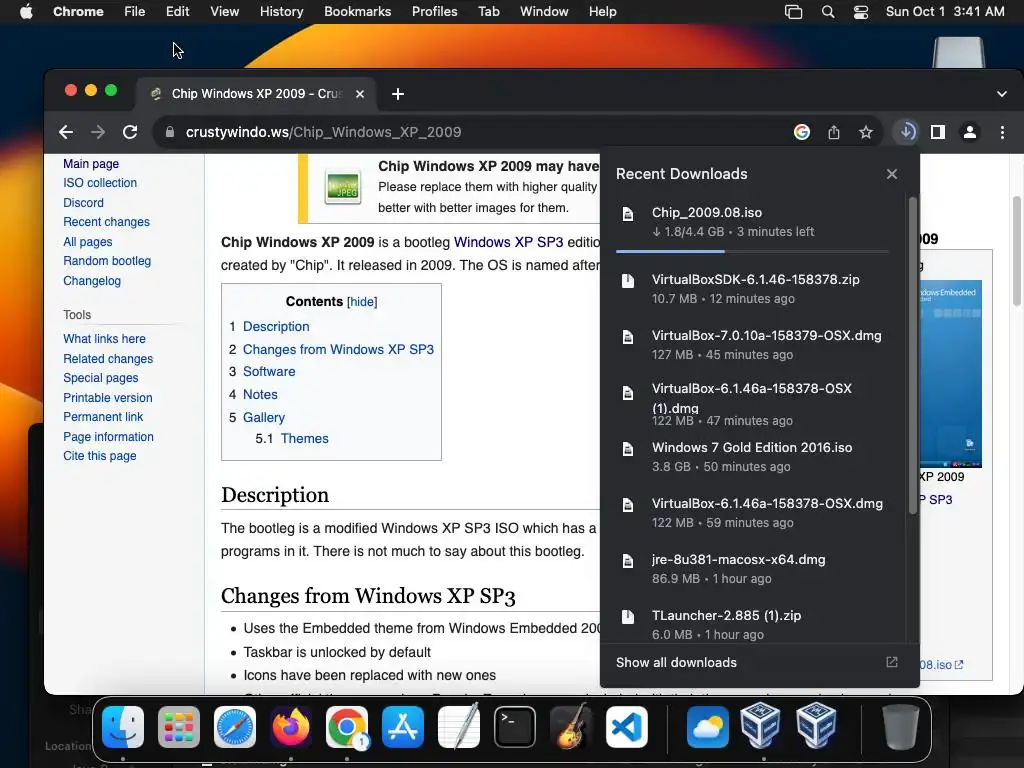Screen dimensions: 1024x768
Task: Open the ISO collection link
Action: pyautogui.click(x=100, y=183)
